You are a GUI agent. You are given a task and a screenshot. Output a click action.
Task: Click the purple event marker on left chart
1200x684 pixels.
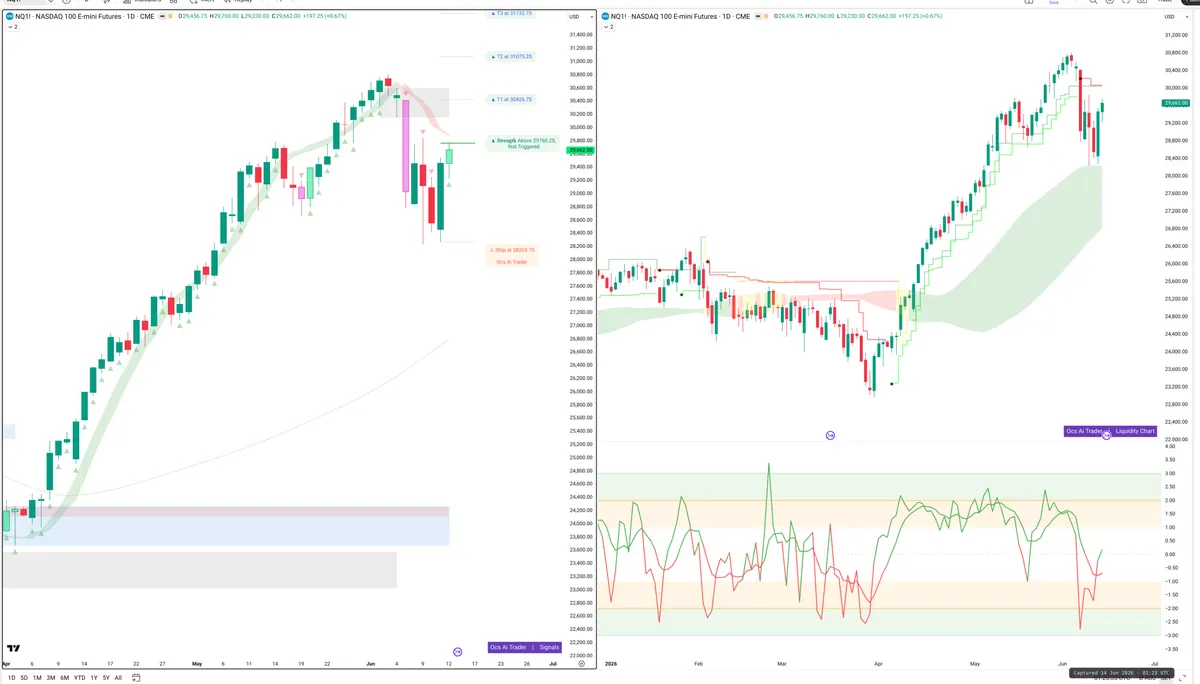pos(458,651)
